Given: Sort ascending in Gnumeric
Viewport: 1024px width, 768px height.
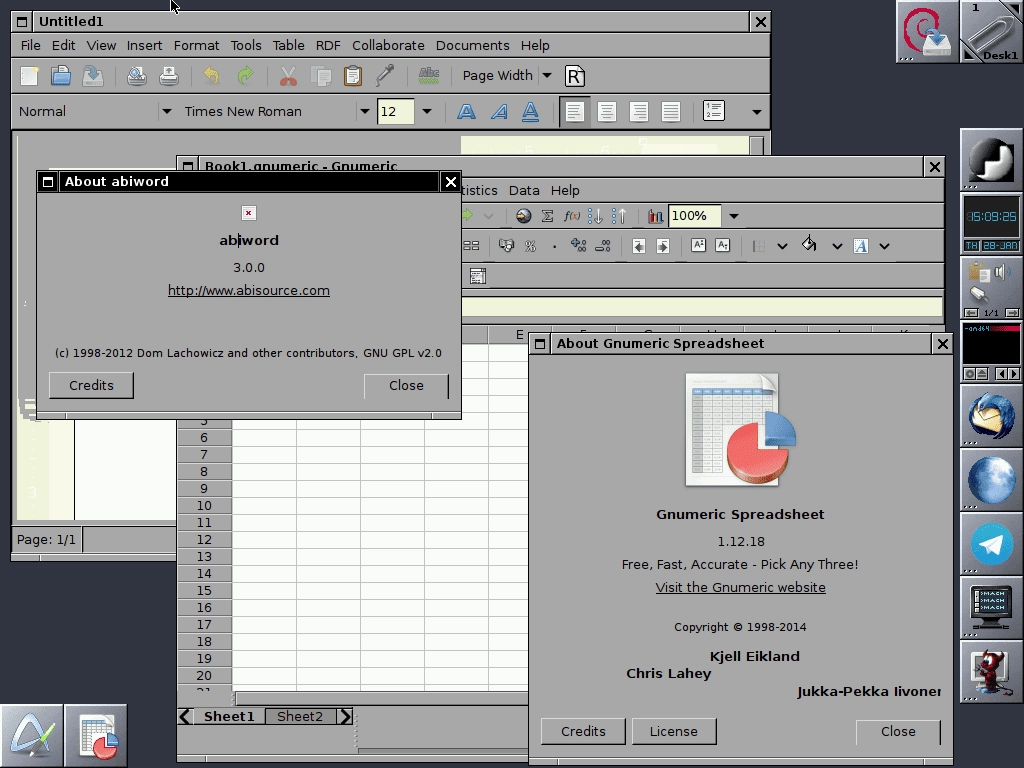Looking at the screenshot, I should pos(595,216).
